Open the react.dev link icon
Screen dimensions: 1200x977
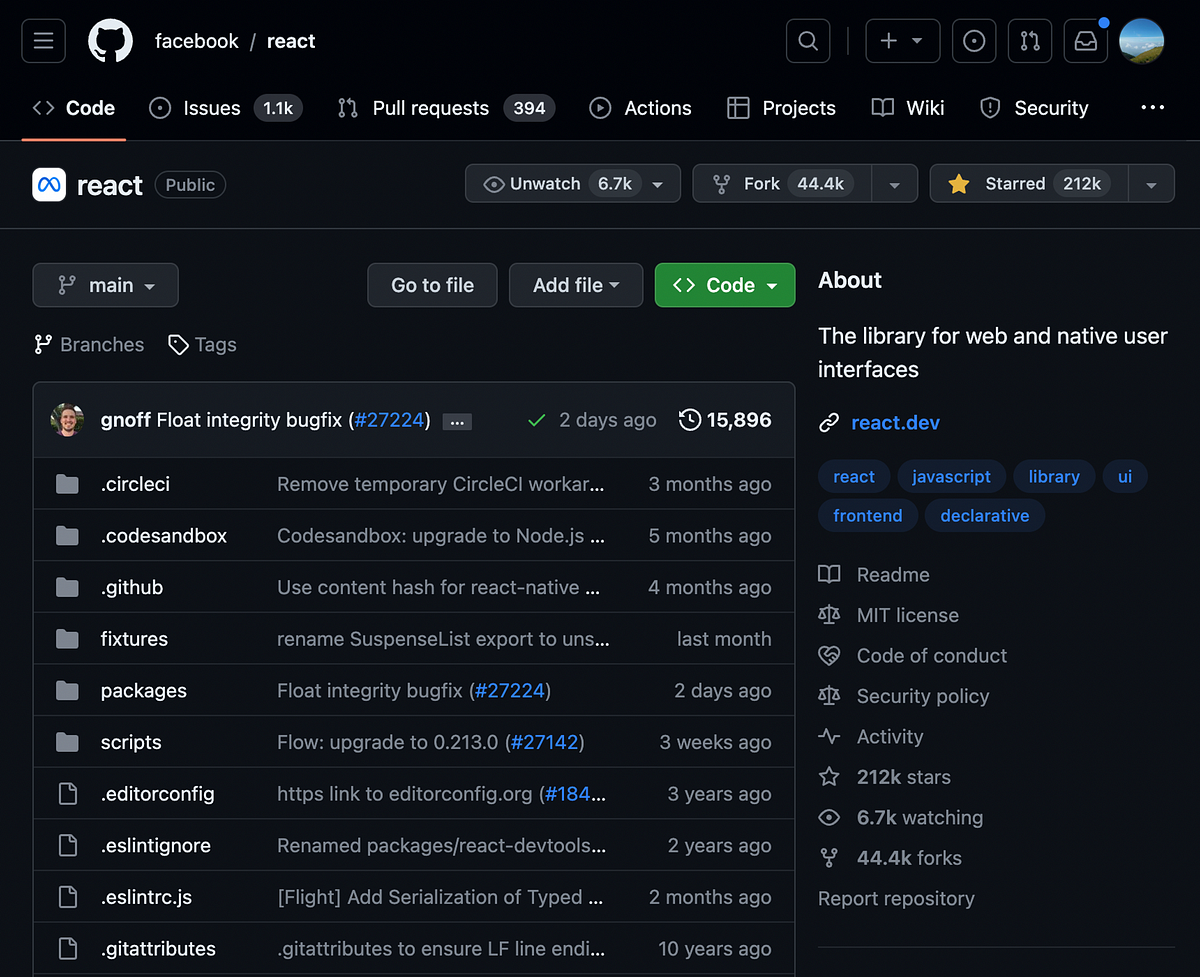point(829,422)
